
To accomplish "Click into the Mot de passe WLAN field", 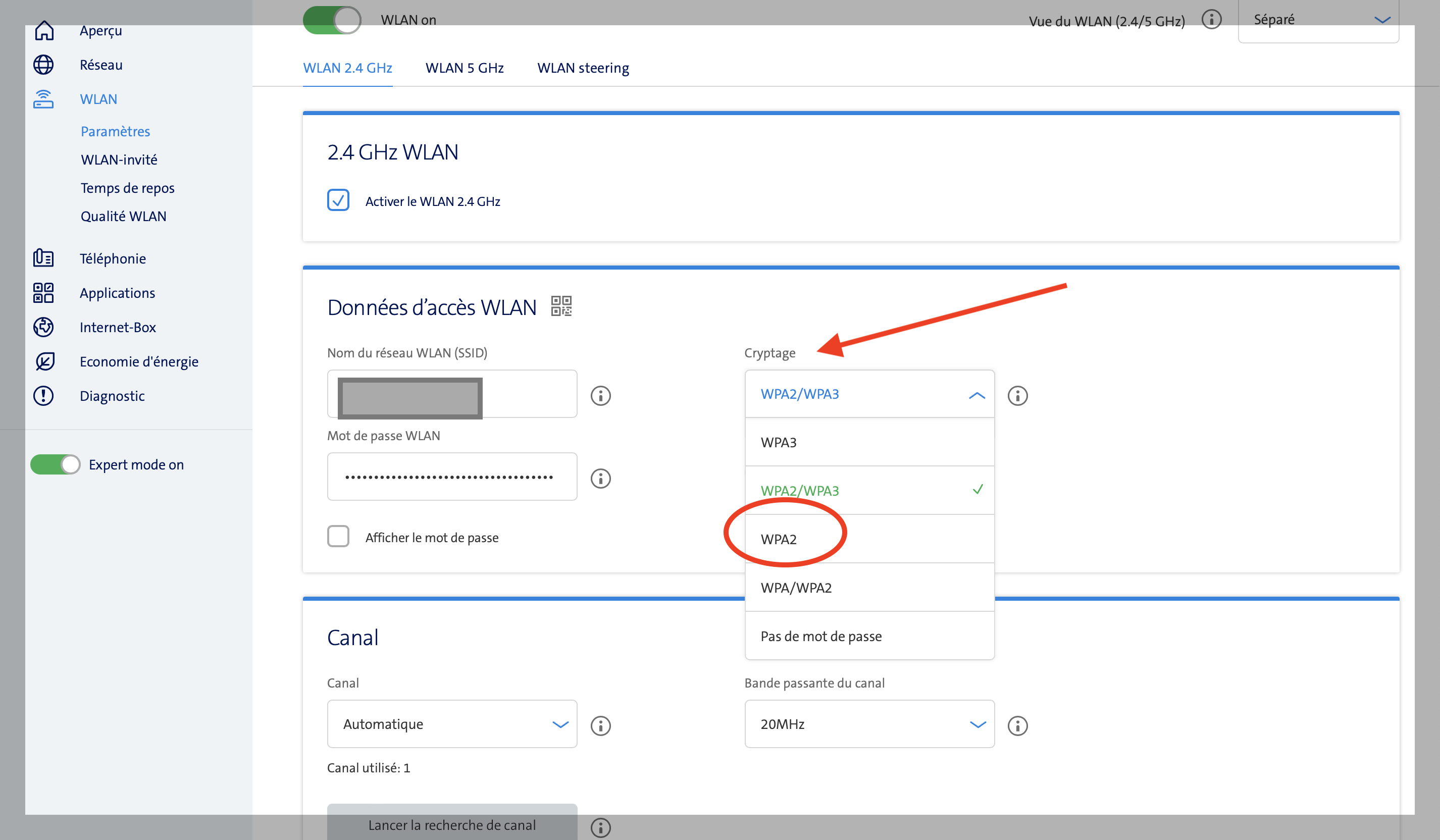I will click(x=451, y=477).
